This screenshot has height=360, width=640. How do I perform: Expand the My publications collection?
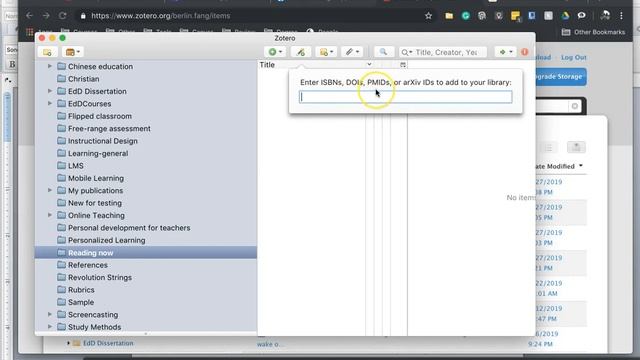click(x=50, y=190)
